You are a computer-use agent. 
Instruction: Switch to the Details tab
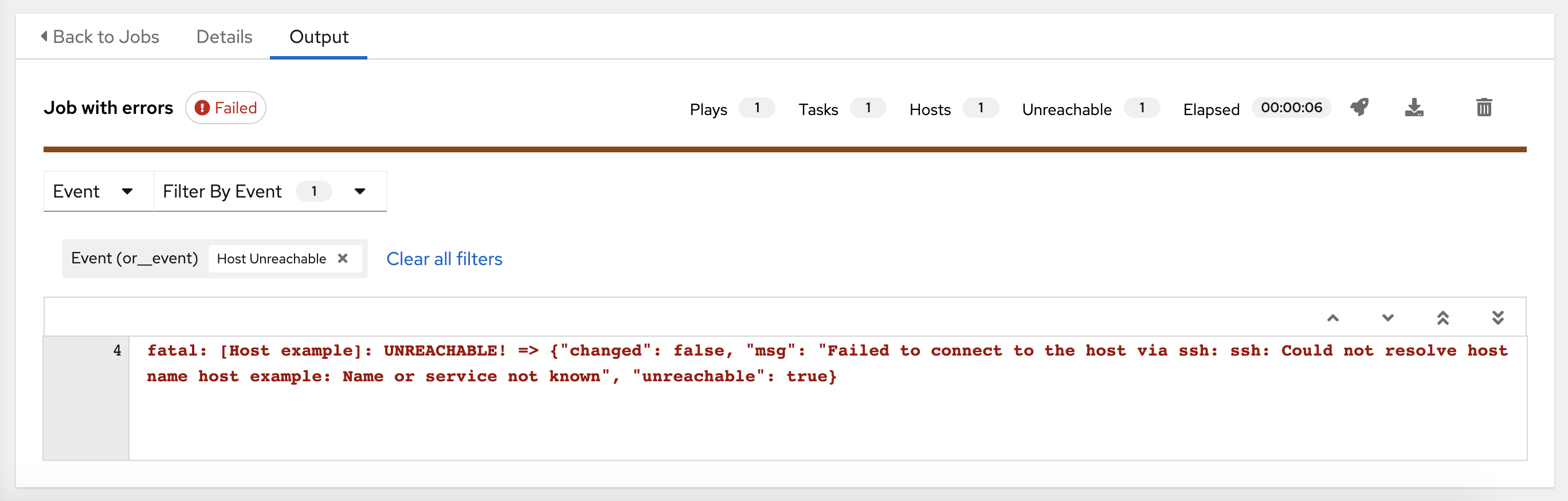224,37
